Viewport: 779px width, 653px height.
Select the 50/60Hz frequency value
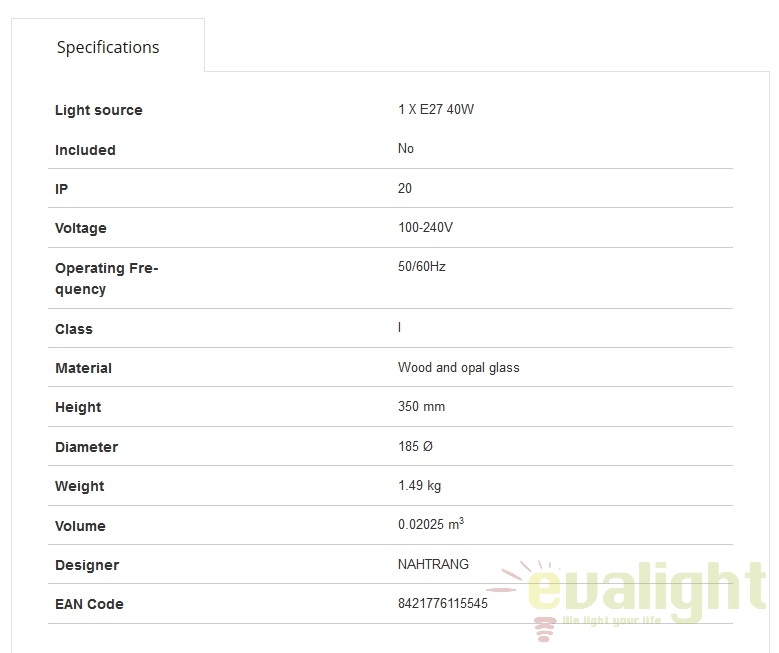421,266
